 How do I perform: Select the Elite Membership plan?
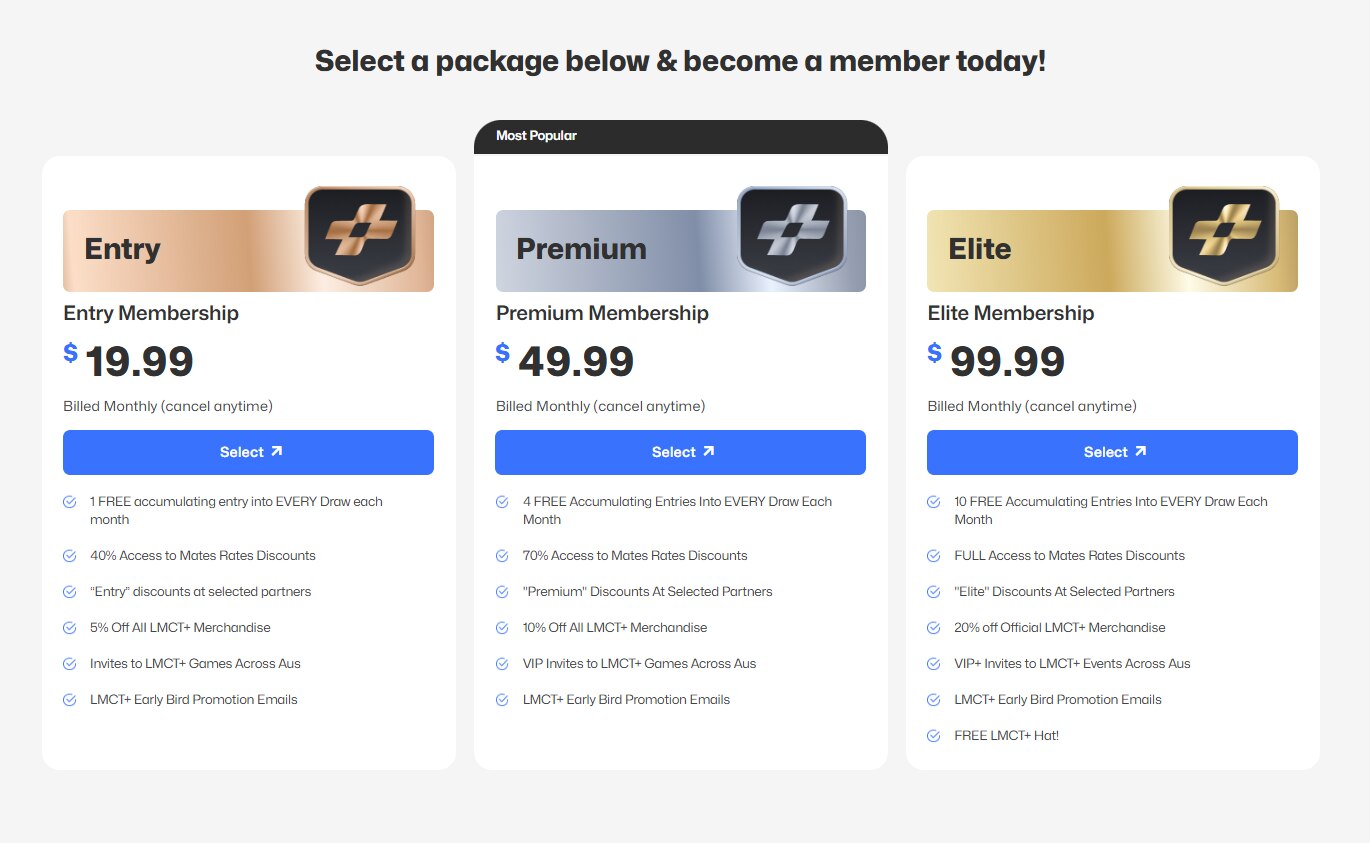[1112, 451]
